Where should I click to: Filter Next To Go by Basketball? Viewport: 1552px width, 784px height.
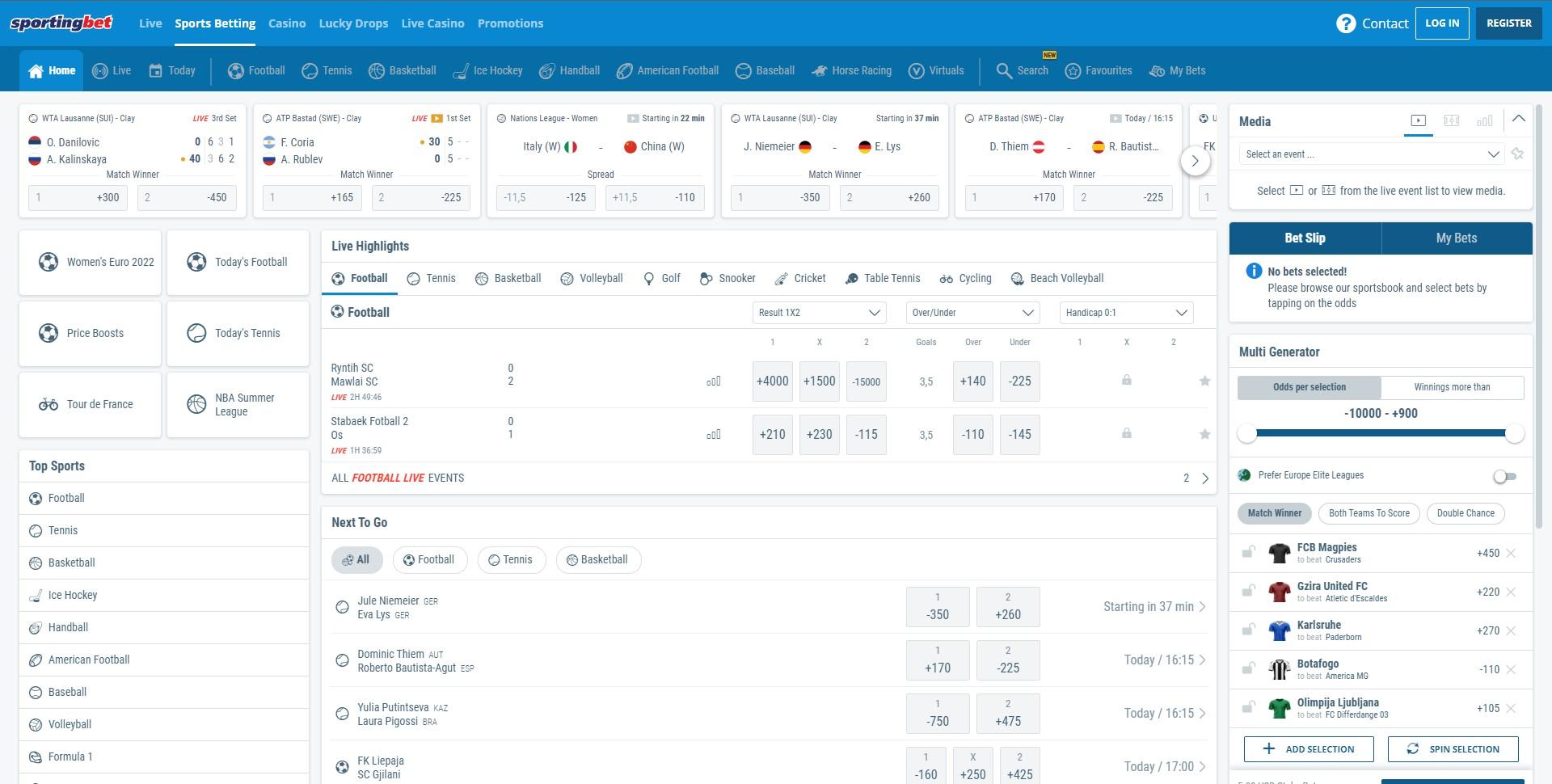click(x=598, y=559)
